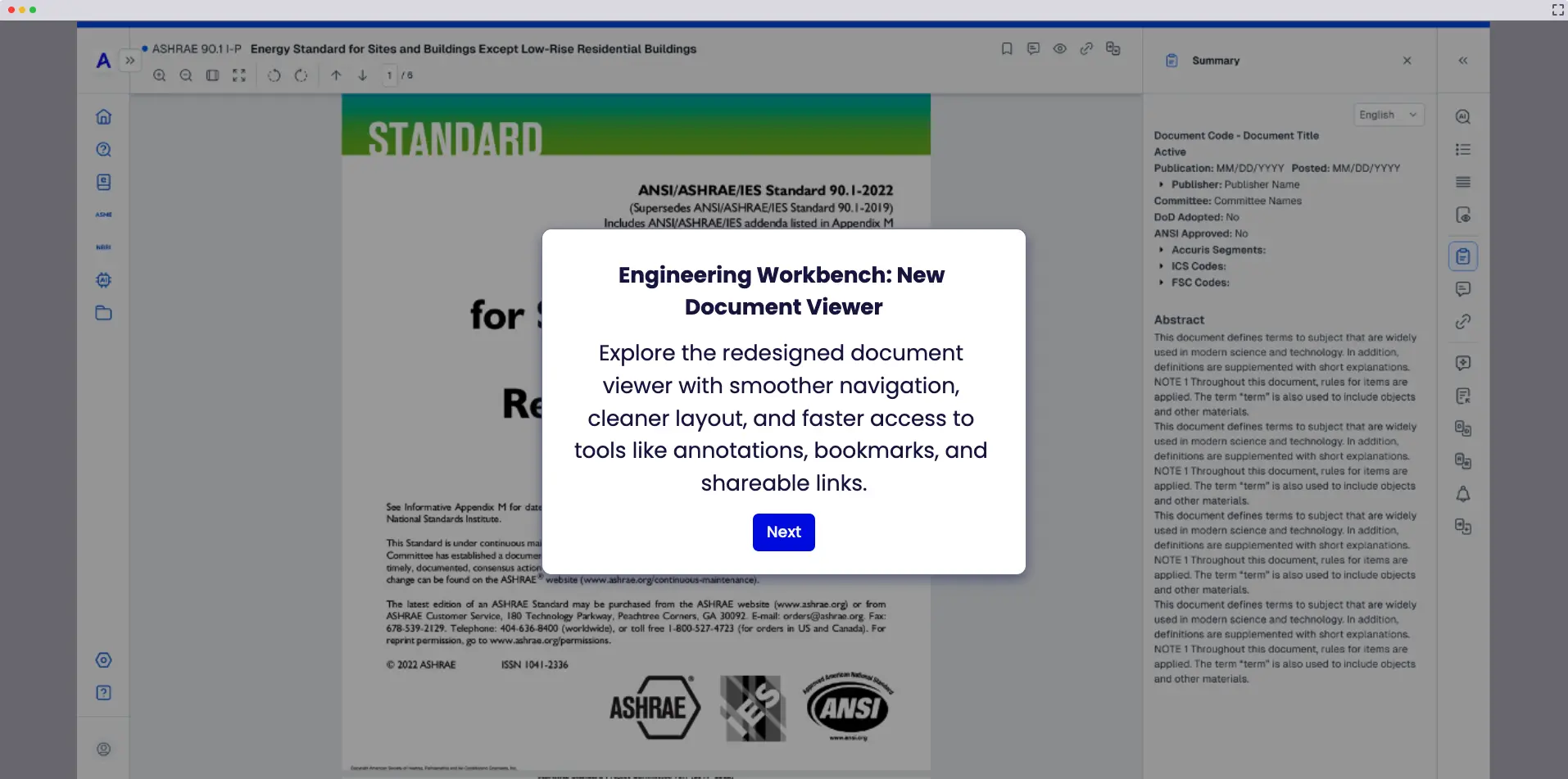1568x779 pixels.
Task: Expand the left navigation with the double chevron
Action: (x=130, y=61)
